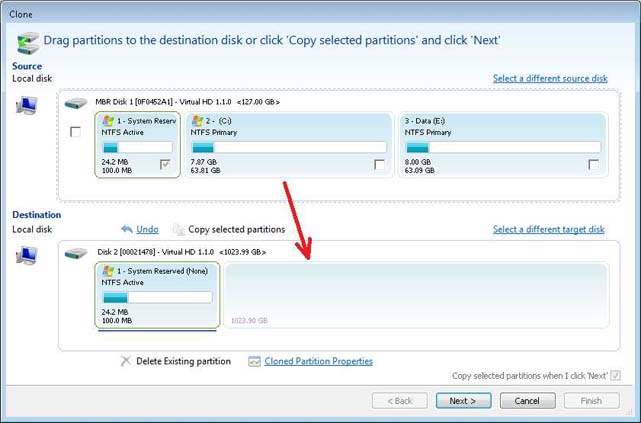Click the clone disks icon in header
The image size is (641, 423).
(27, 42)
